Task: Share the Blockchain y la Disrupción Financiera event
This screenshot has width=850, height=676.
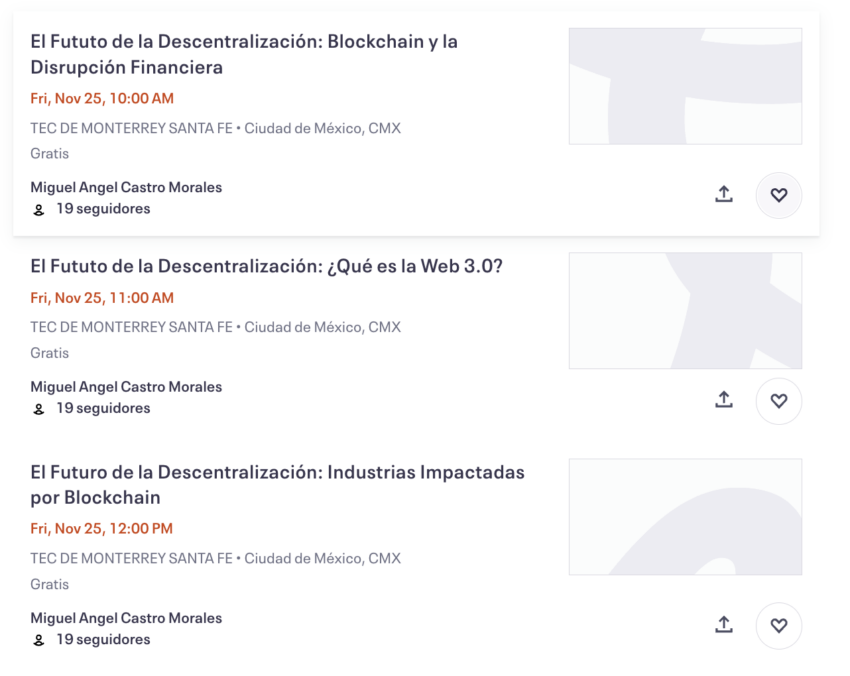Action: pos(724,194)
